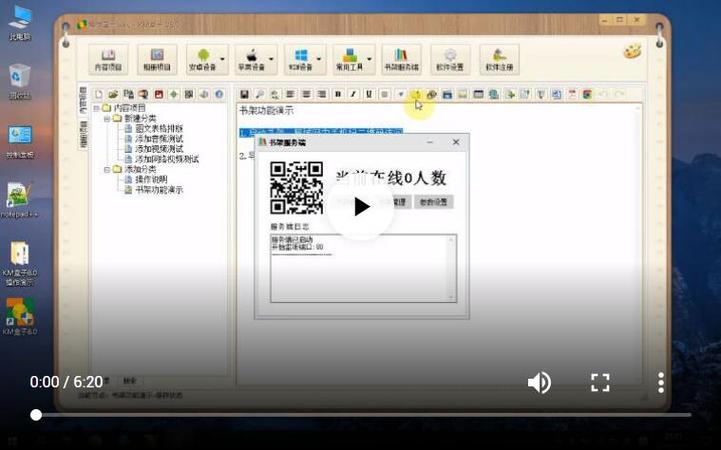
Task: Click the 安卓设备 Android icon button
Action: coord(203,59)
